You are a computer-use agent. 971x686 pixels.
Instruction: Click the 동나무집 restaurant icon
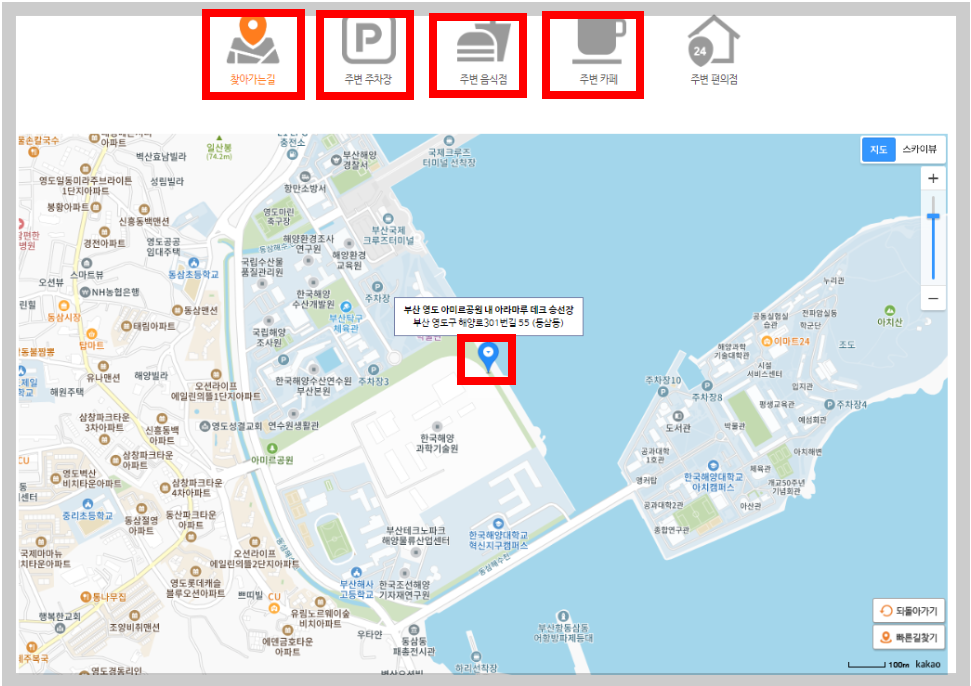(x=86, y=597)
